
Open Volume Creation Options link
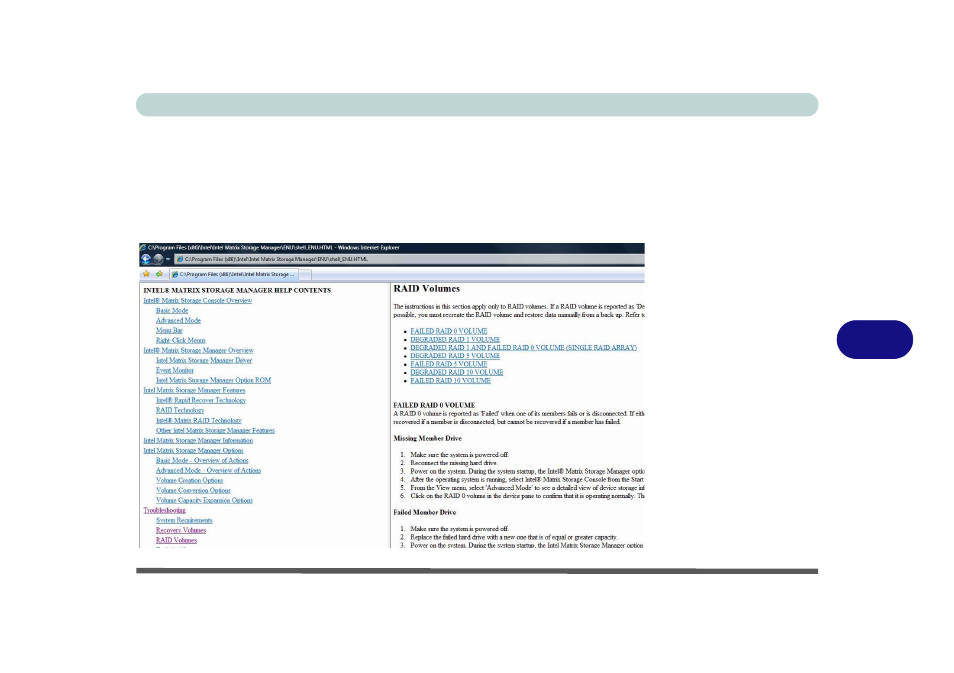pyautogui.click(x=189, y=481)
